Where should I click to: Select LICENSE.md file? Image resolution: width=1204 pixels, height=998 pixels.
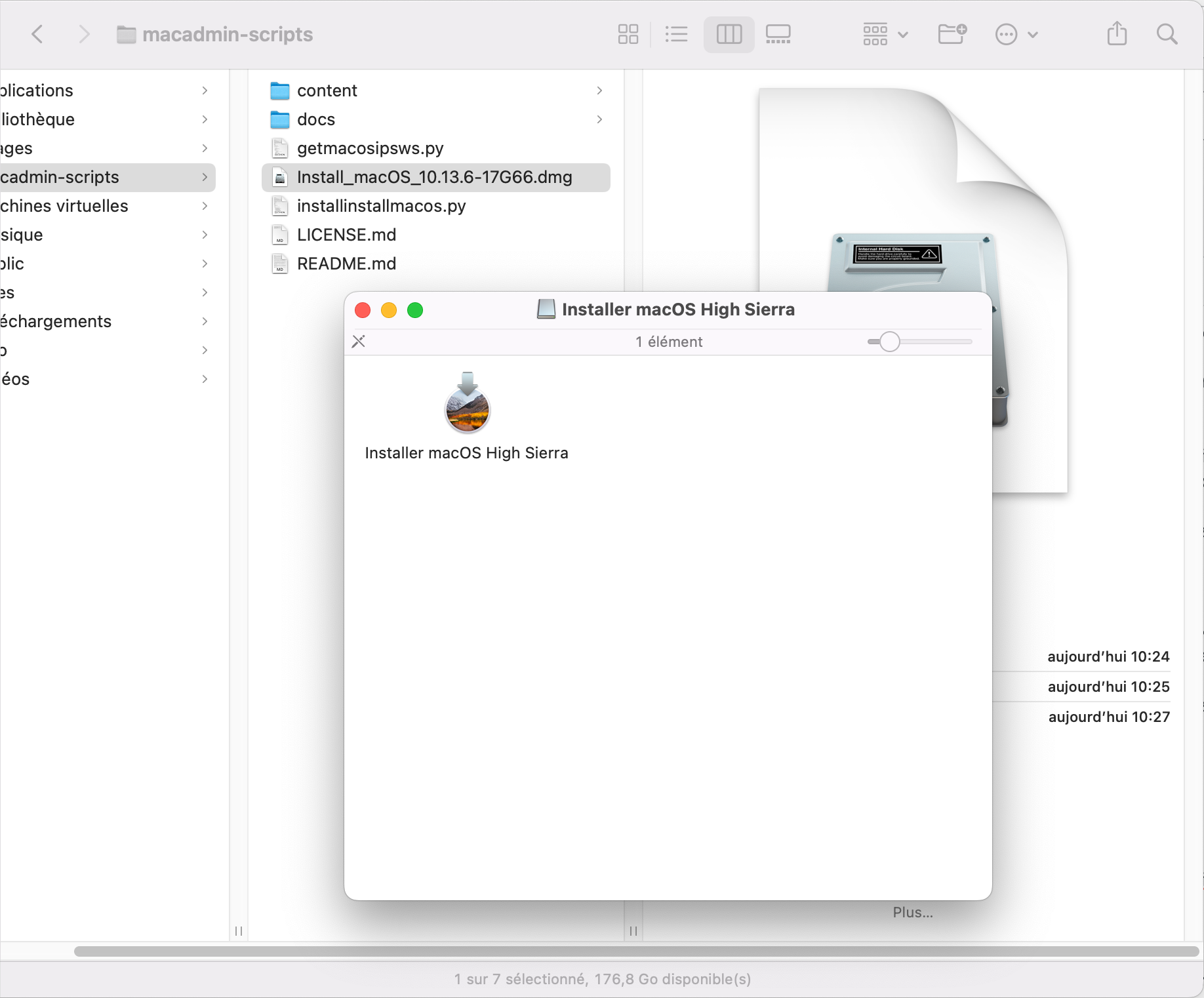[x=435, y=235]
